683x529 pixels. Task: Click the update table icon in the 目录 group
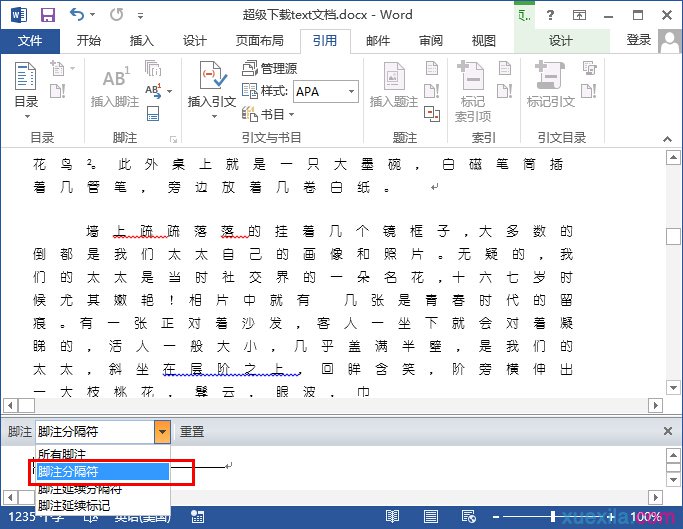click(x=57, y=91)
